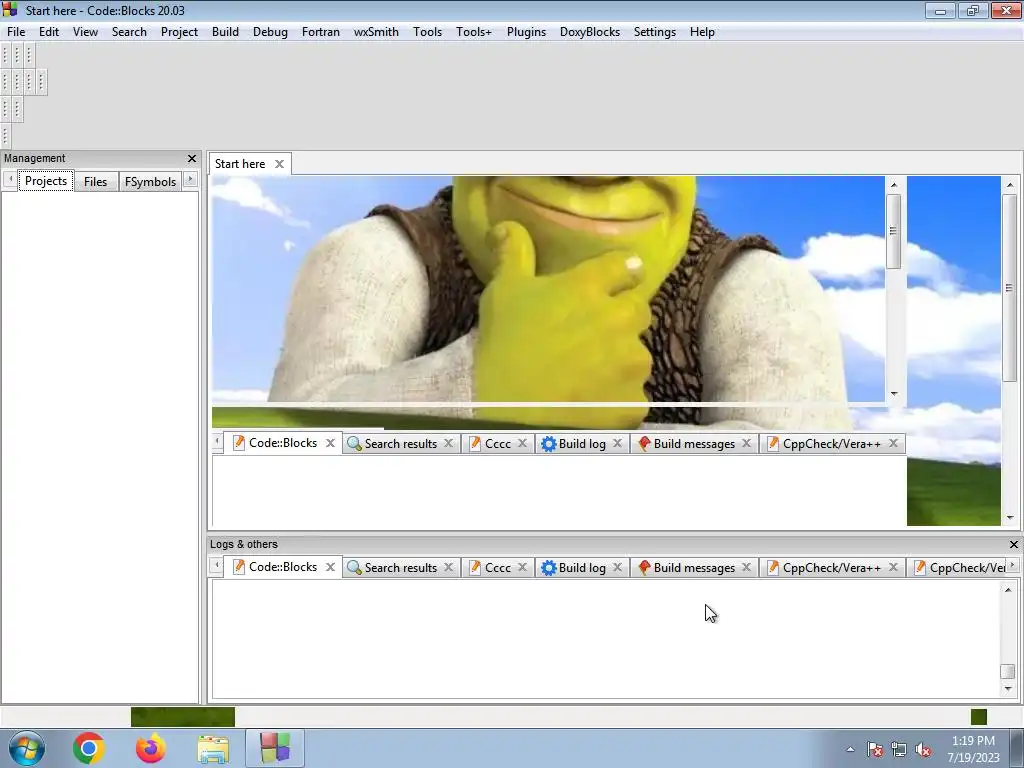Click the Management tabs right arrow
The image size is (1024, 768).
[190, 179]
